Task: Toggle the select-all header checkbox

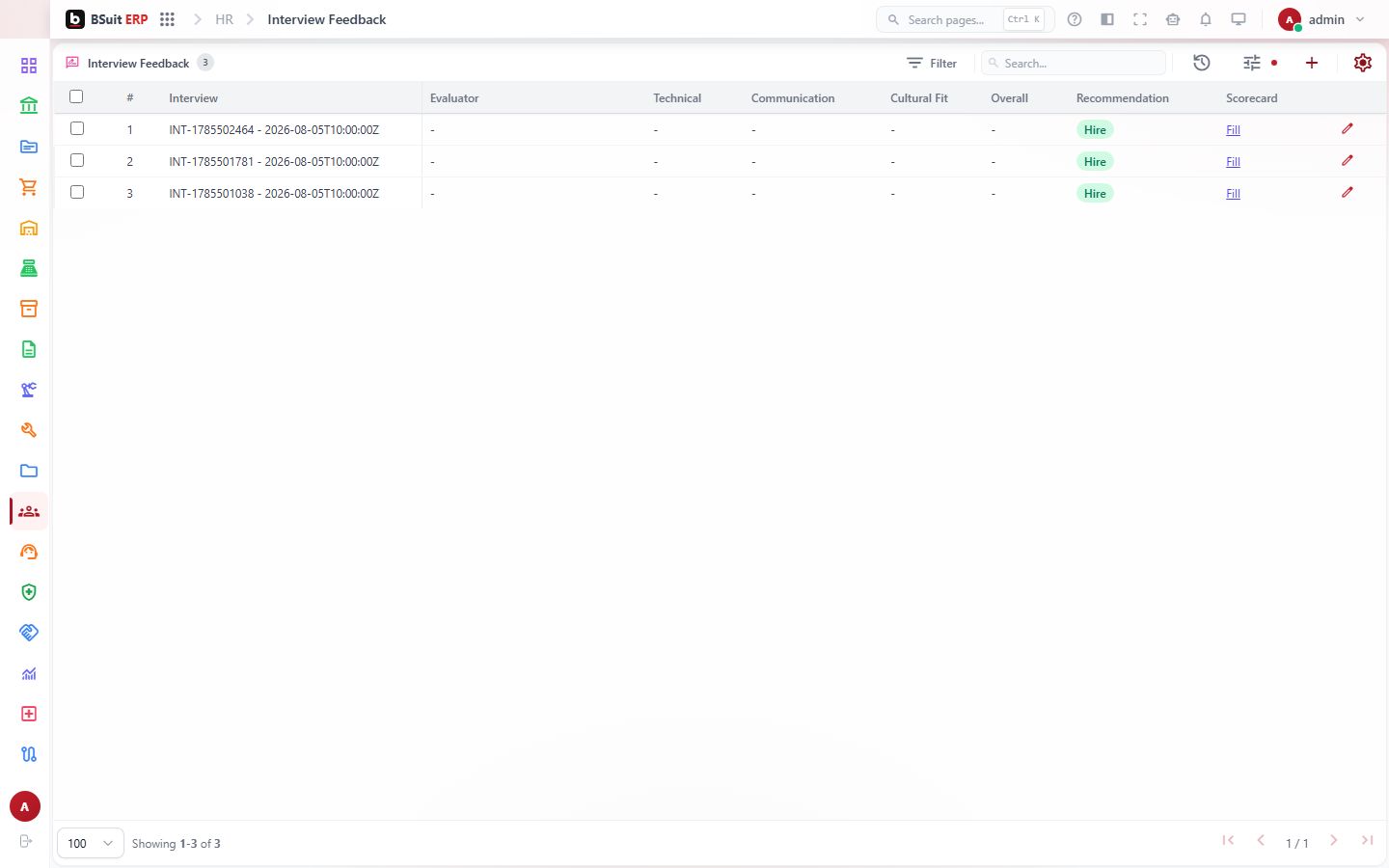Action: (76, 96)
